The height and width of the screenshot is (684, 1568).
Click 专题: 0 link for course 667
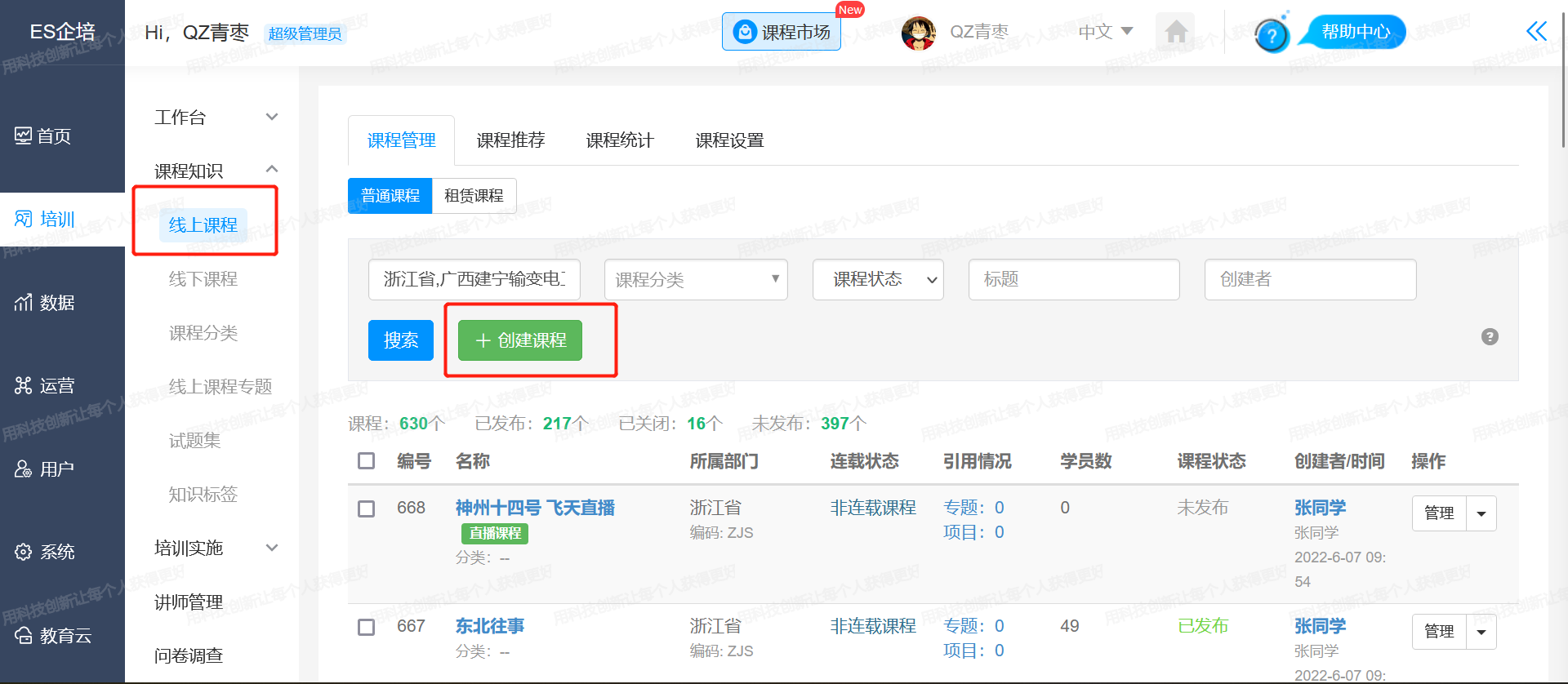[973, 626]
